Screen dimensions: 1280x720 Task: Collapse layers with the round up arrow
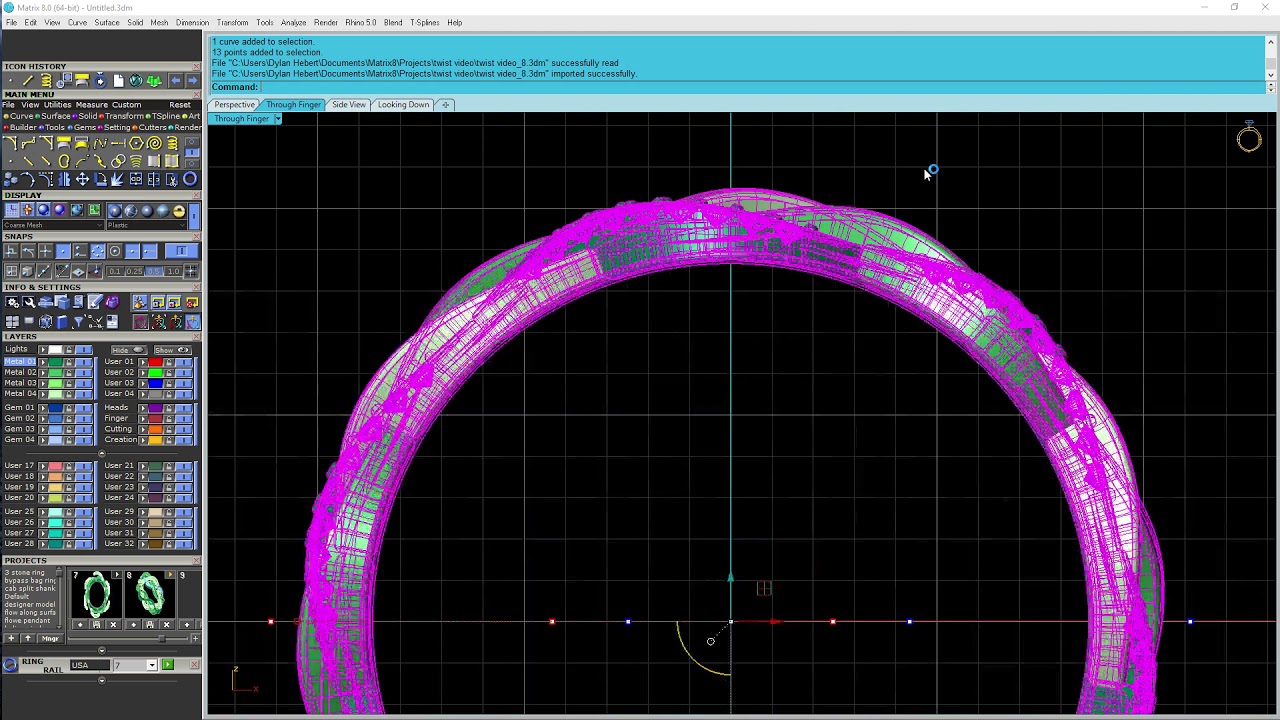point(101,453)
